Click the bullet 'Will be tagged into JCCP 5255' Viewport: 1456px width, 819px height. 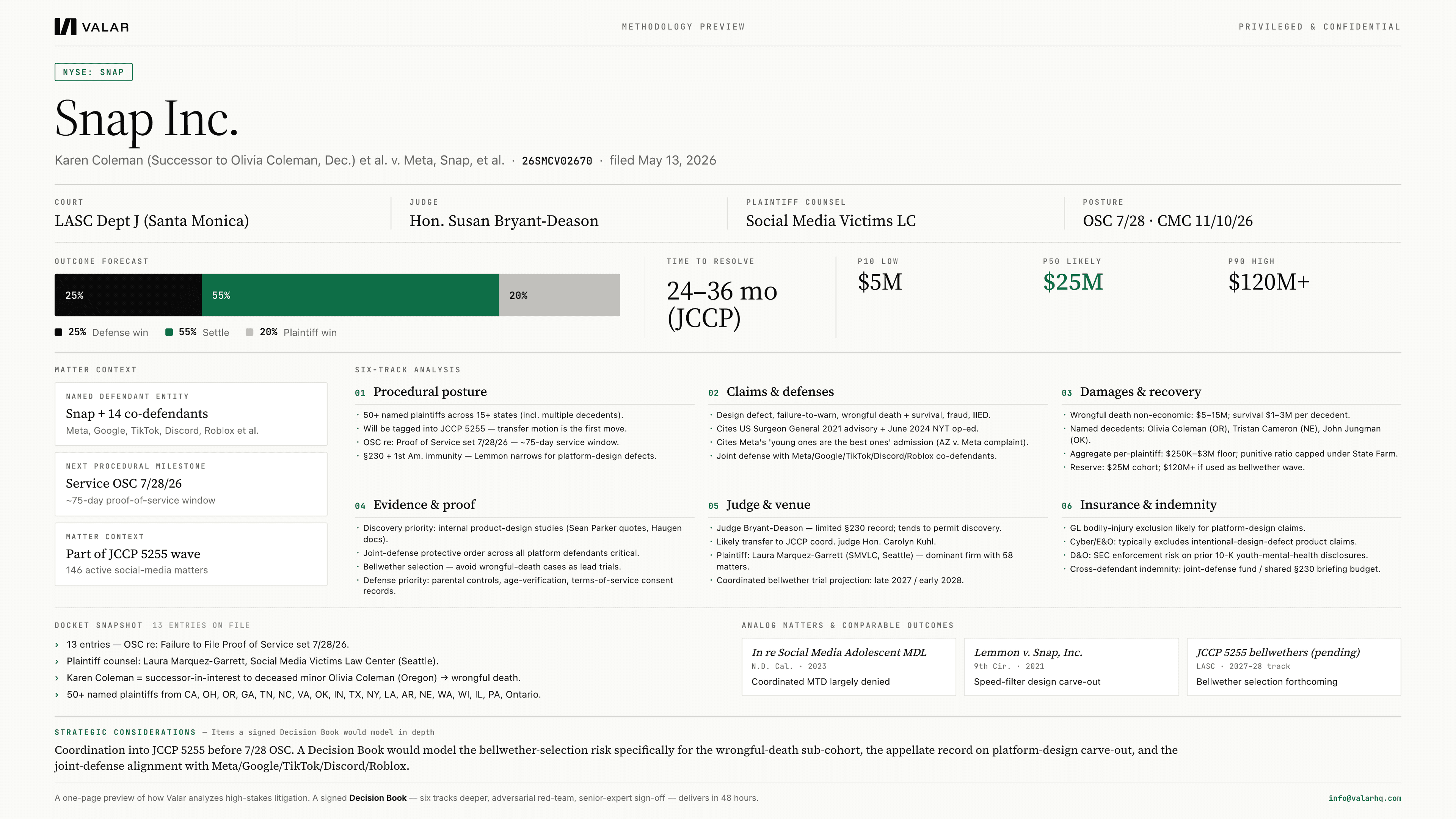pyautogui.click(x=494, y=429)
